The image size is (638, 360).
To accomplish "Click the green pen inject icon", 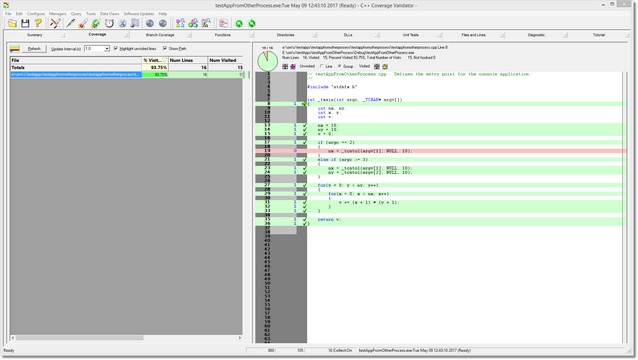I will click(x=70, y=24).
